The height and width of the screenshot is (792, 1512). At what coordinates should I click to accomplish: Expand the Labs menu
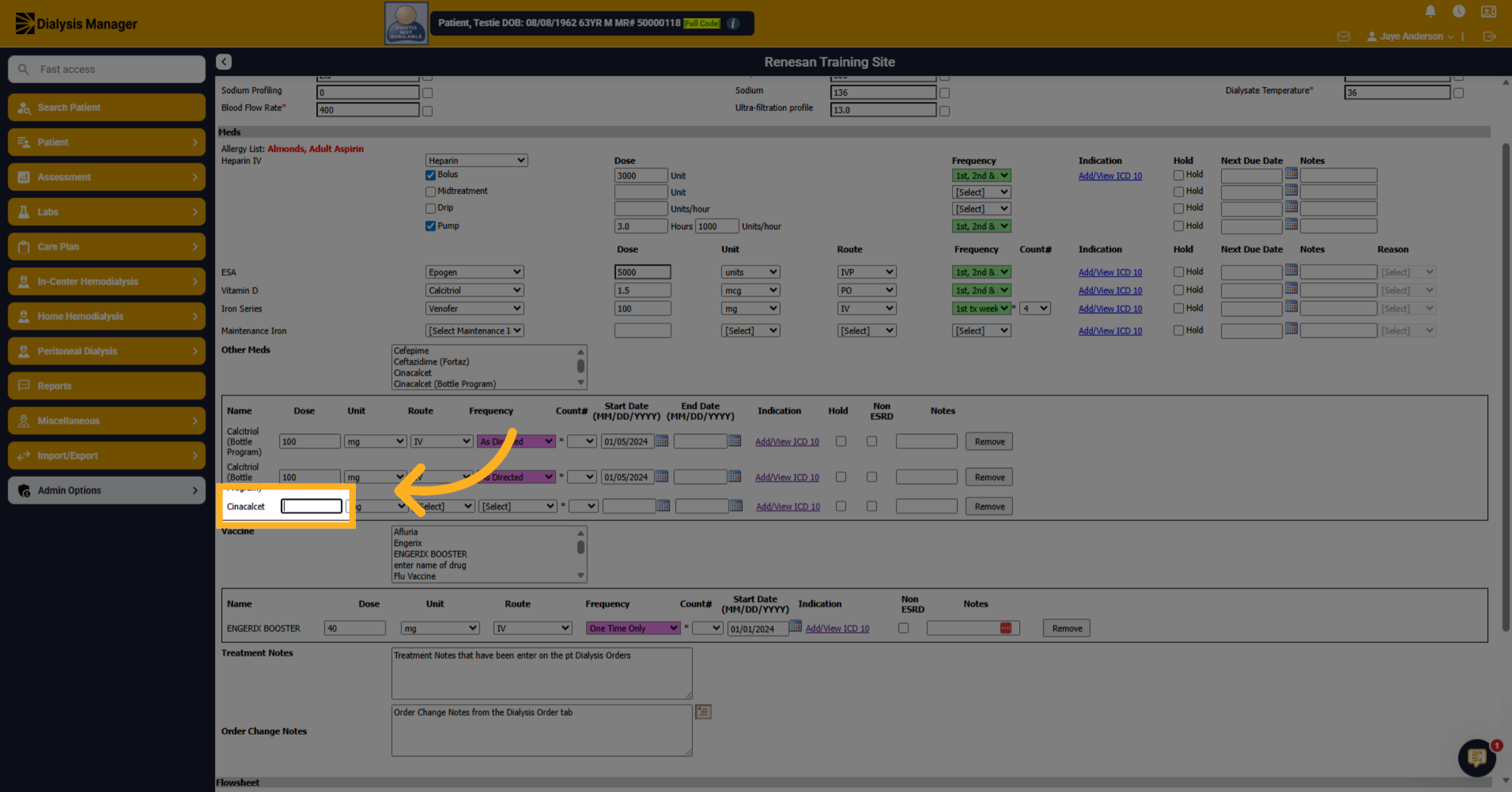click(x=106, y=212)
